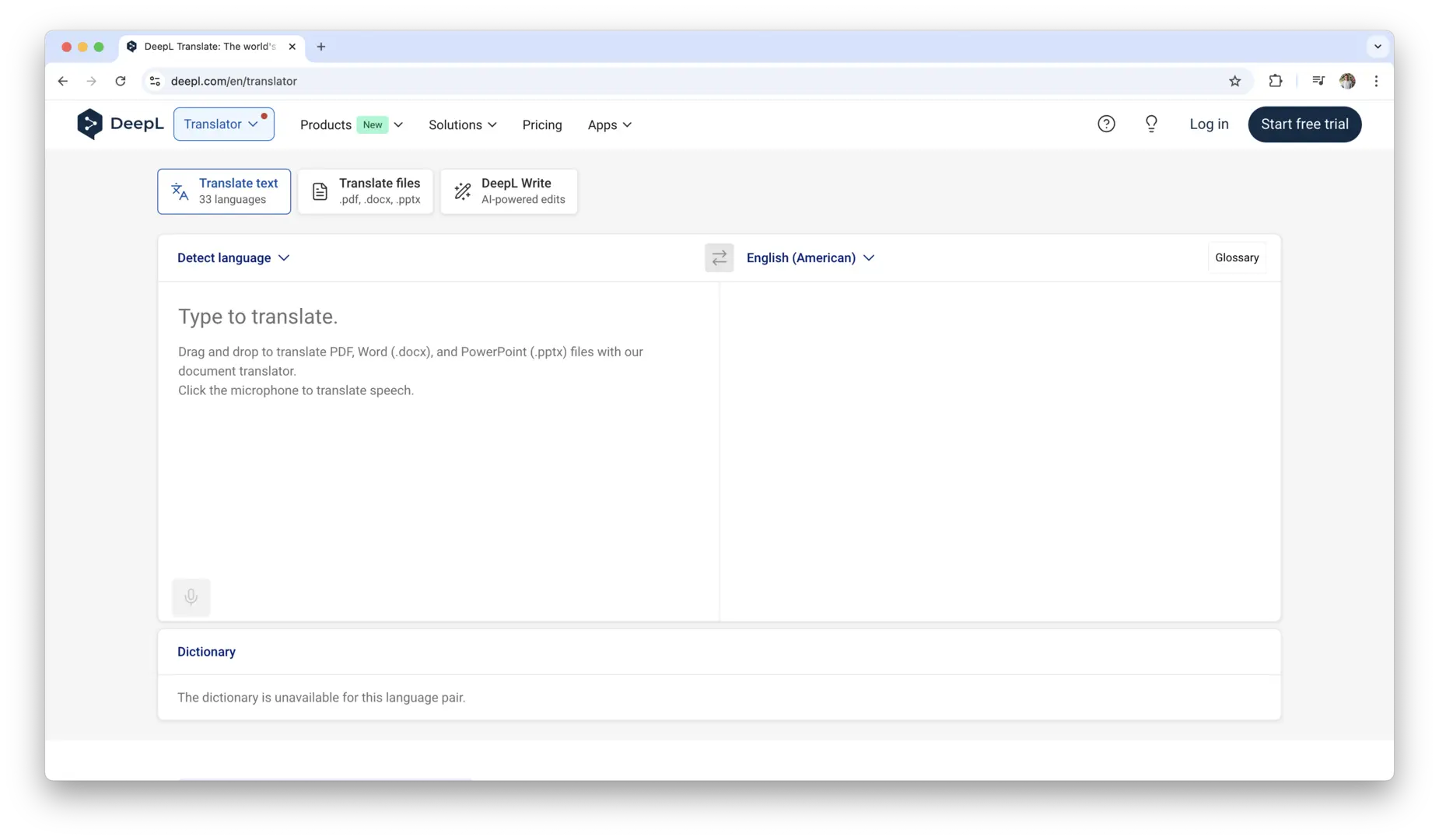The image size is (1439, 840).
Task: Activate the microphone for speech translation
Action: (x=191, y=597)
